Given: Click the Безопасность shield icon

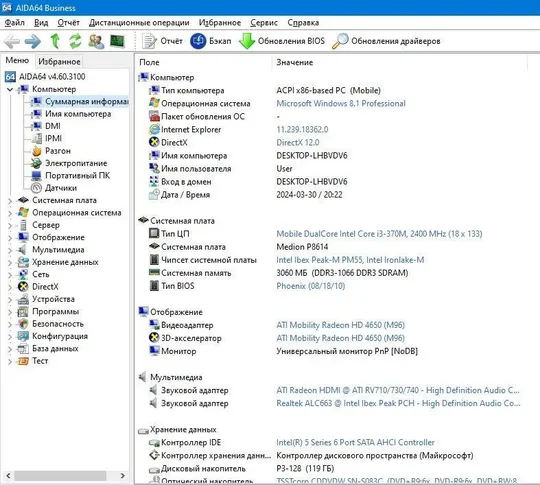Looking at the screenshot, I should 23,324.
